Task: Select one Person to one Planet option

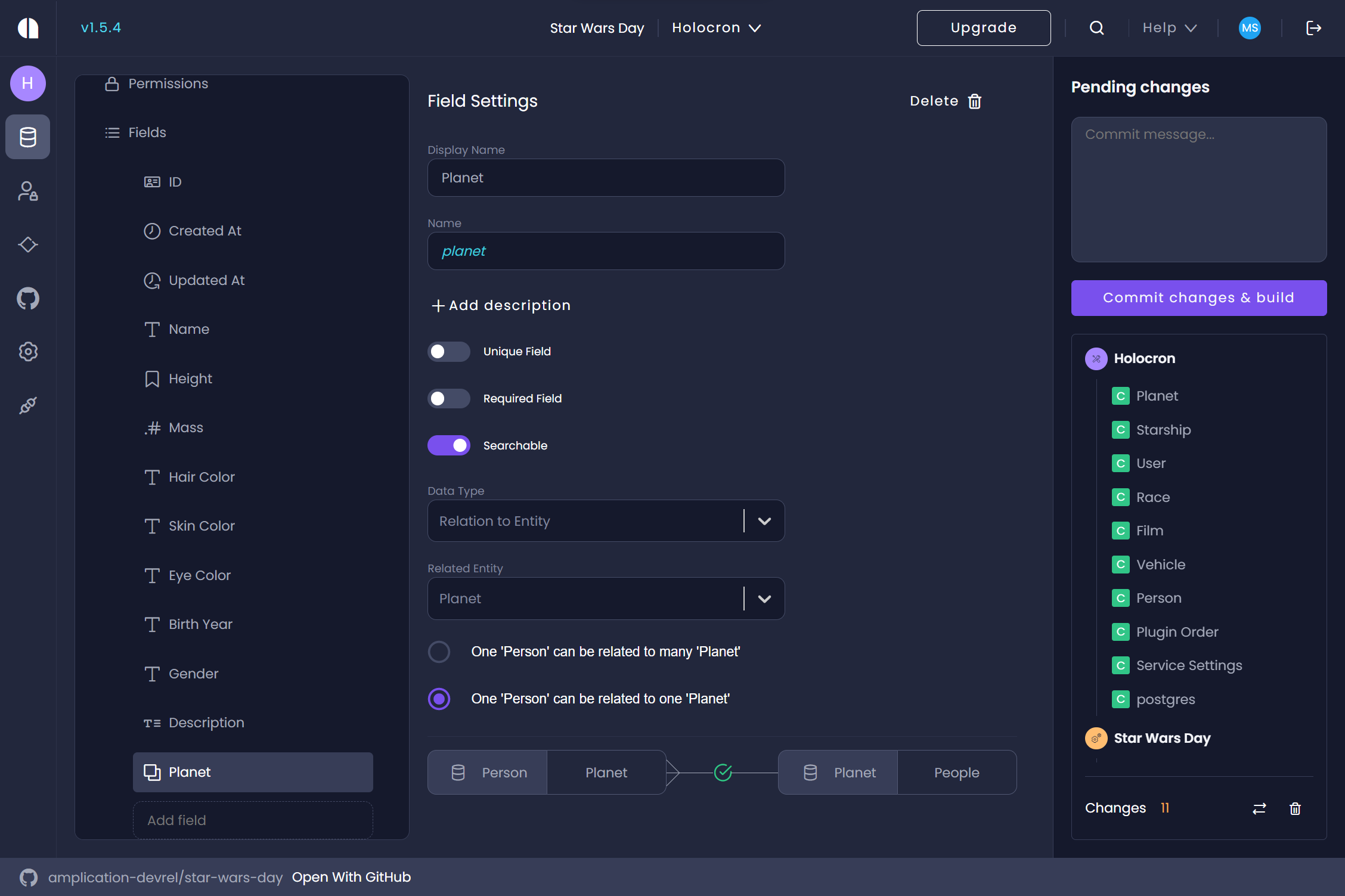Action: tap(439, 699)
